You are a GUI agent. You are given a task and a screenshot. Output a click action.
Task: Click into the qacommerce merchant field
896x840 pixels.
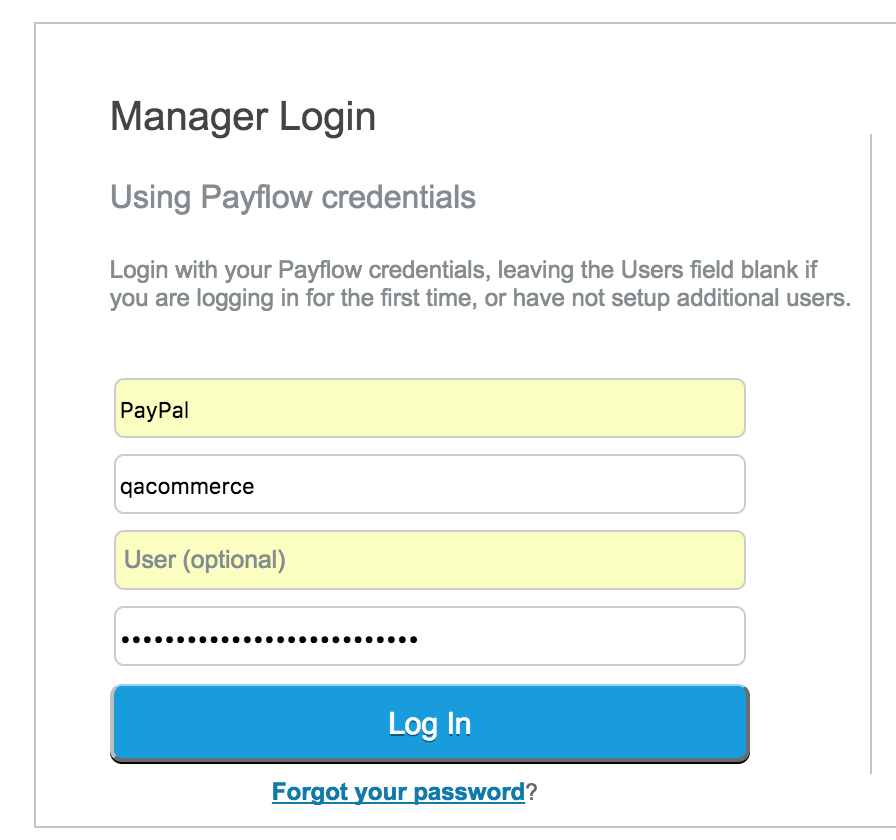[429, 485]
